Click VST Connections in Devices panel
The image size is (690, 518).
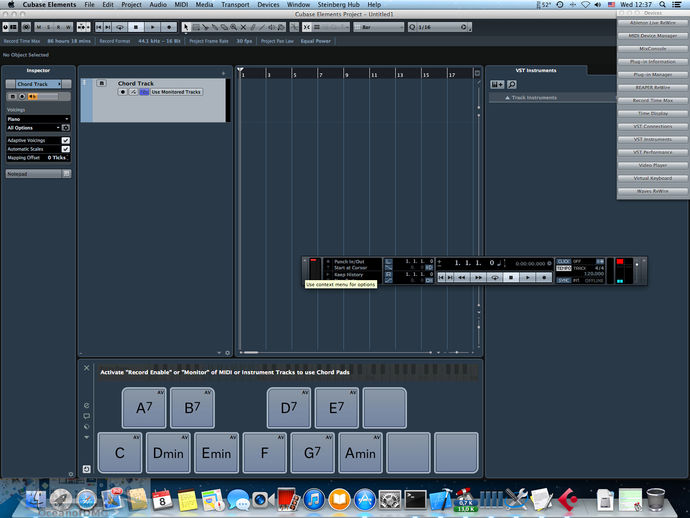coord(653,126)
